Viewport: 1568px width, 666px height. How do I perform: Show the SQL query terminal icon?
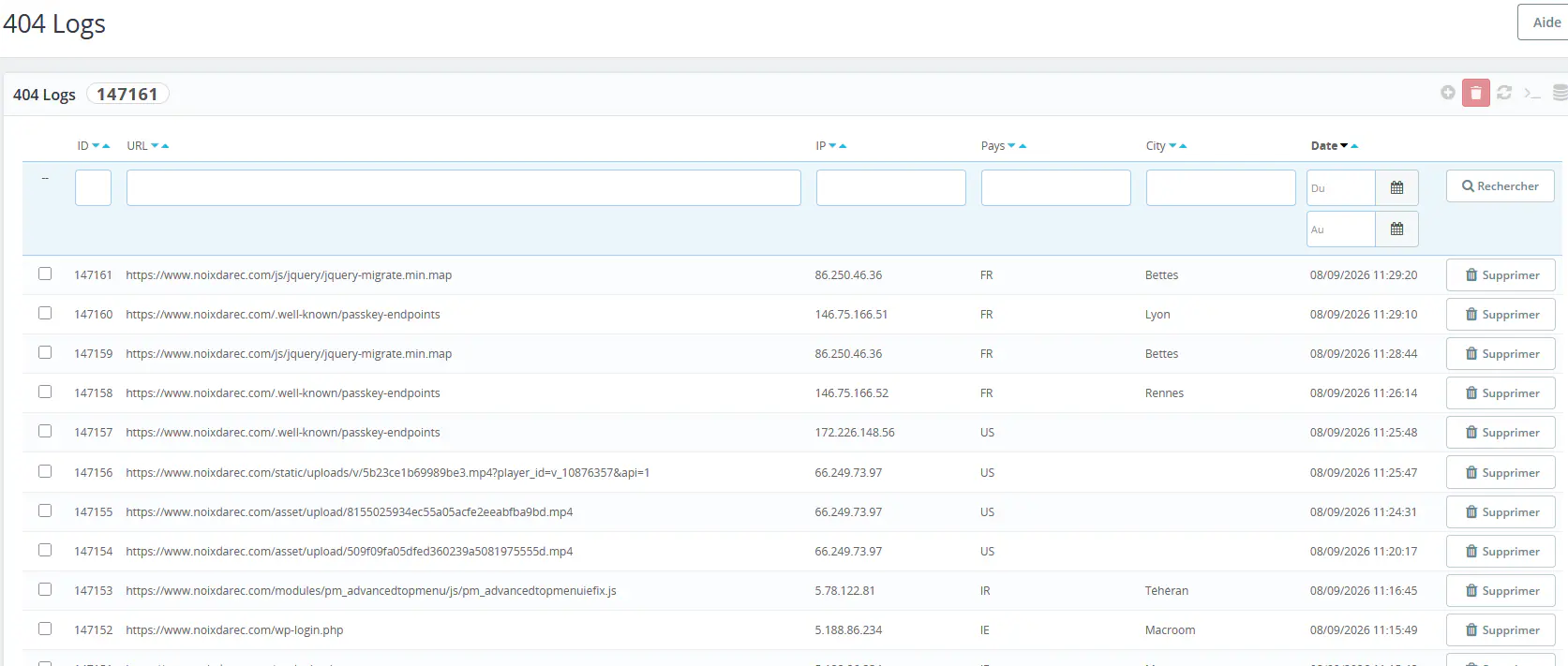[1532, 93]
